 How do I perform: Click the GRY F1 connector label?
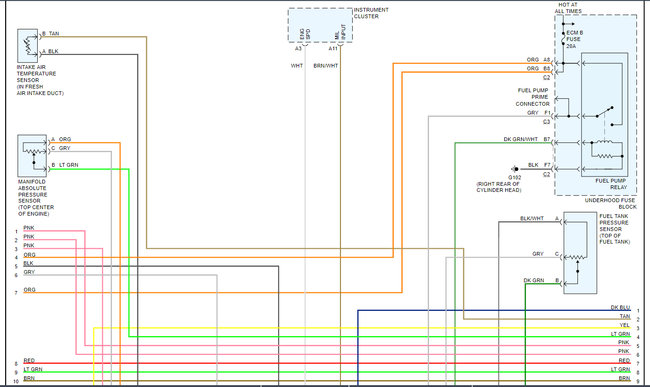[x=538, y=113]
